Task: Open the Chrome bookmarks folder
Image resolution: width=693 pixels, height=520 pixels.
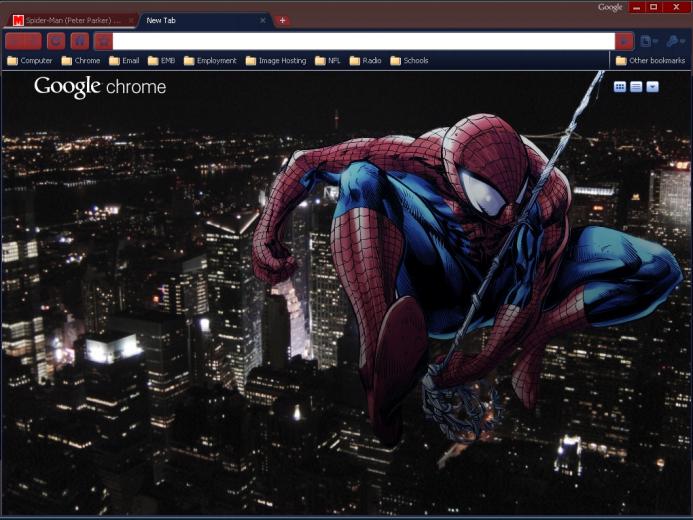Action: point(81,61)
